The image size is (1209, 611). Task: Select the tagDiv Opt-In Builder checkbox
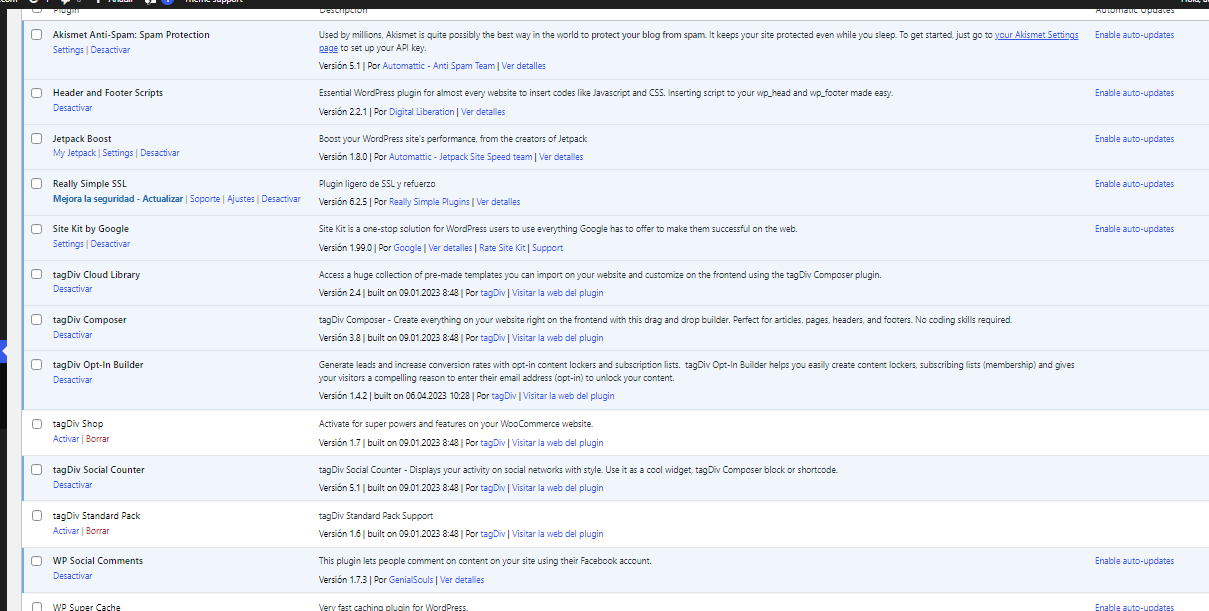pyautogui.click(x=37, y=365)
